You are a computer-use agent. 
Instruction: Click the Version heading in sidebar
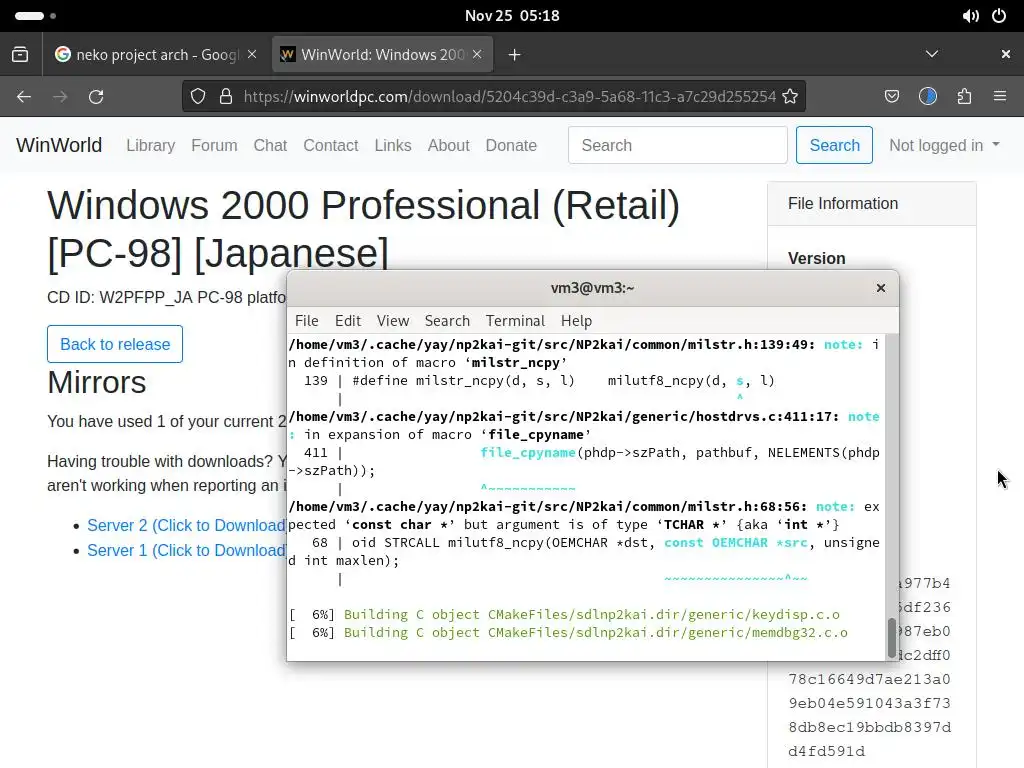pos(816,259)
